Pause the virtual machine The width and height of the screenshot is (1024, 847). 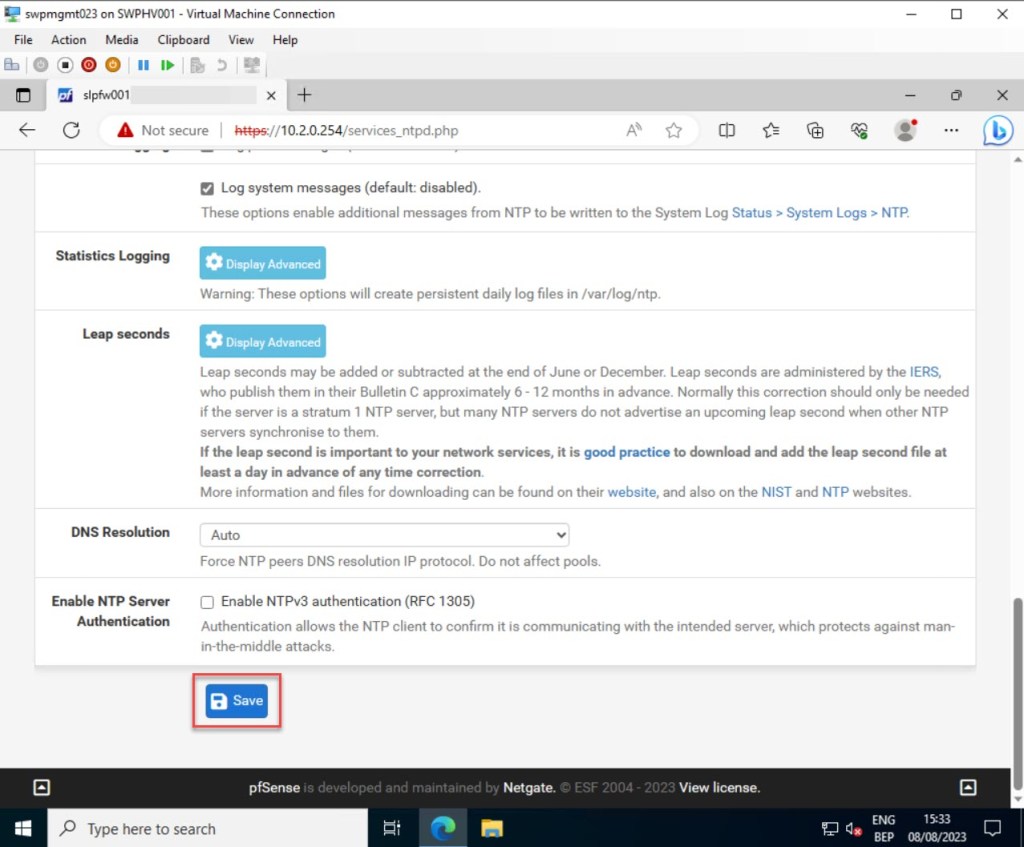143,65
